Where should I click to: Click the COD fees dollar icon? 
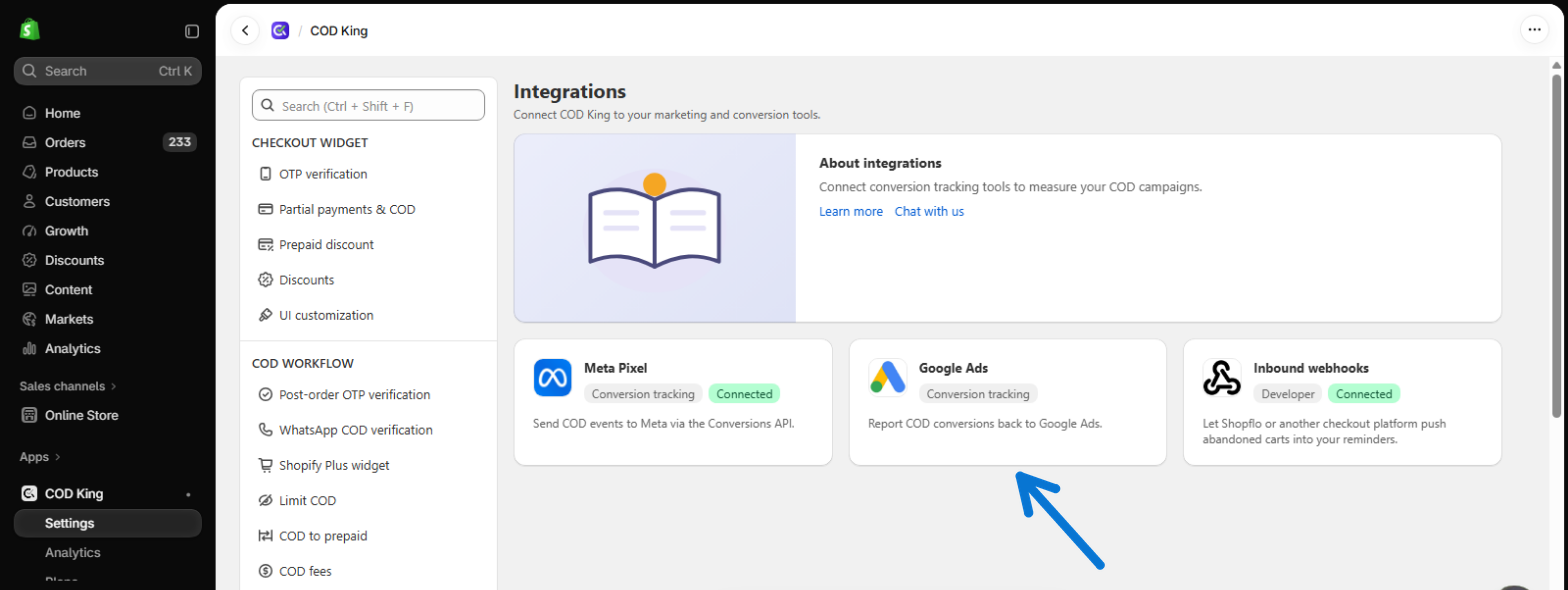point(265,571)
